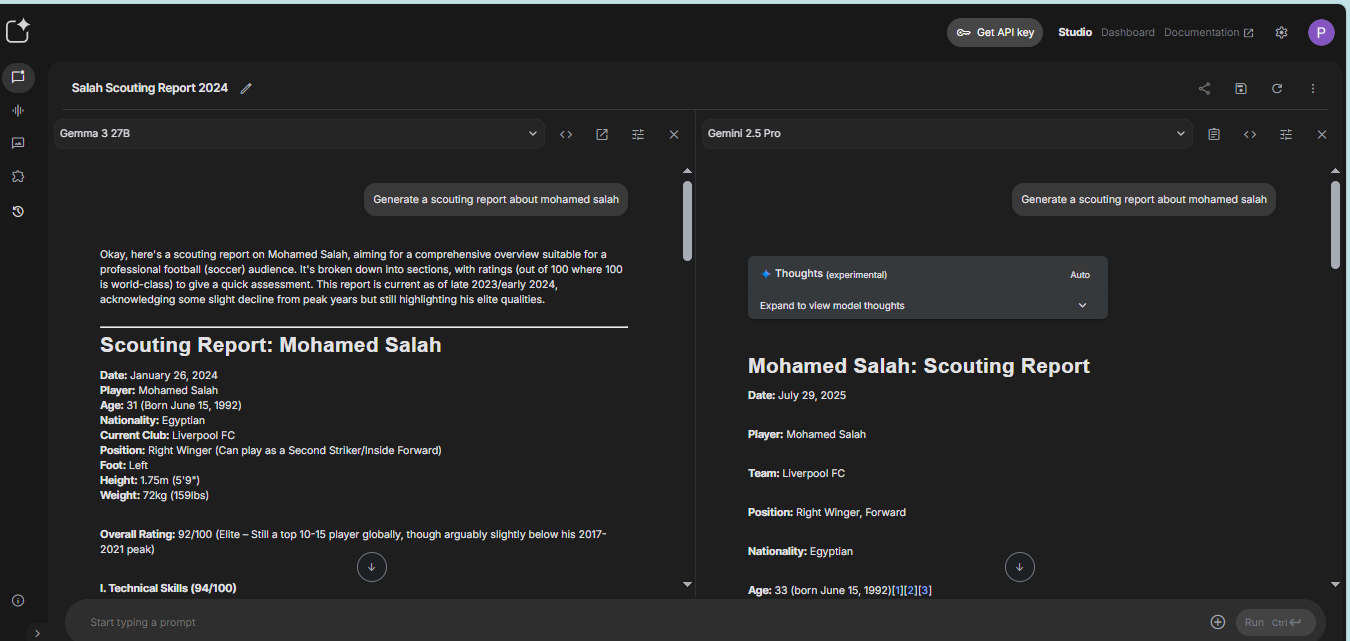Screen dimensions: 1350x641
Task: Open the Generate Media sidebar icon
Action: tap(18, 143)
